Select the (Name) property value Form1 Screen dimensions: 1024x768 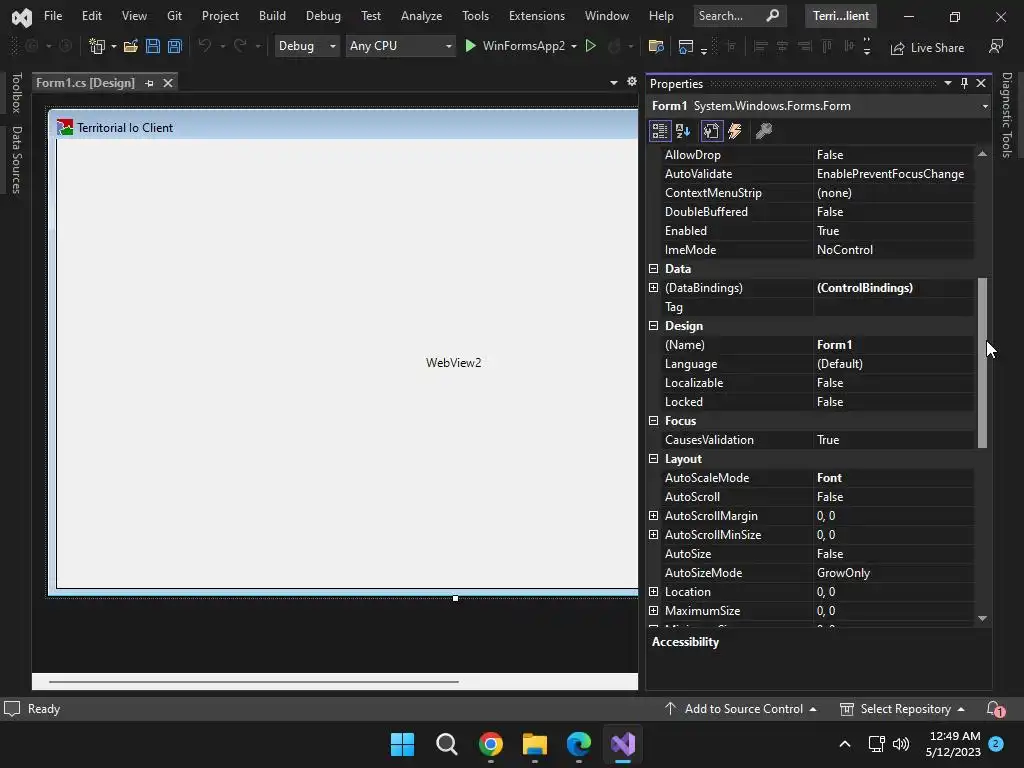[893, 344]
